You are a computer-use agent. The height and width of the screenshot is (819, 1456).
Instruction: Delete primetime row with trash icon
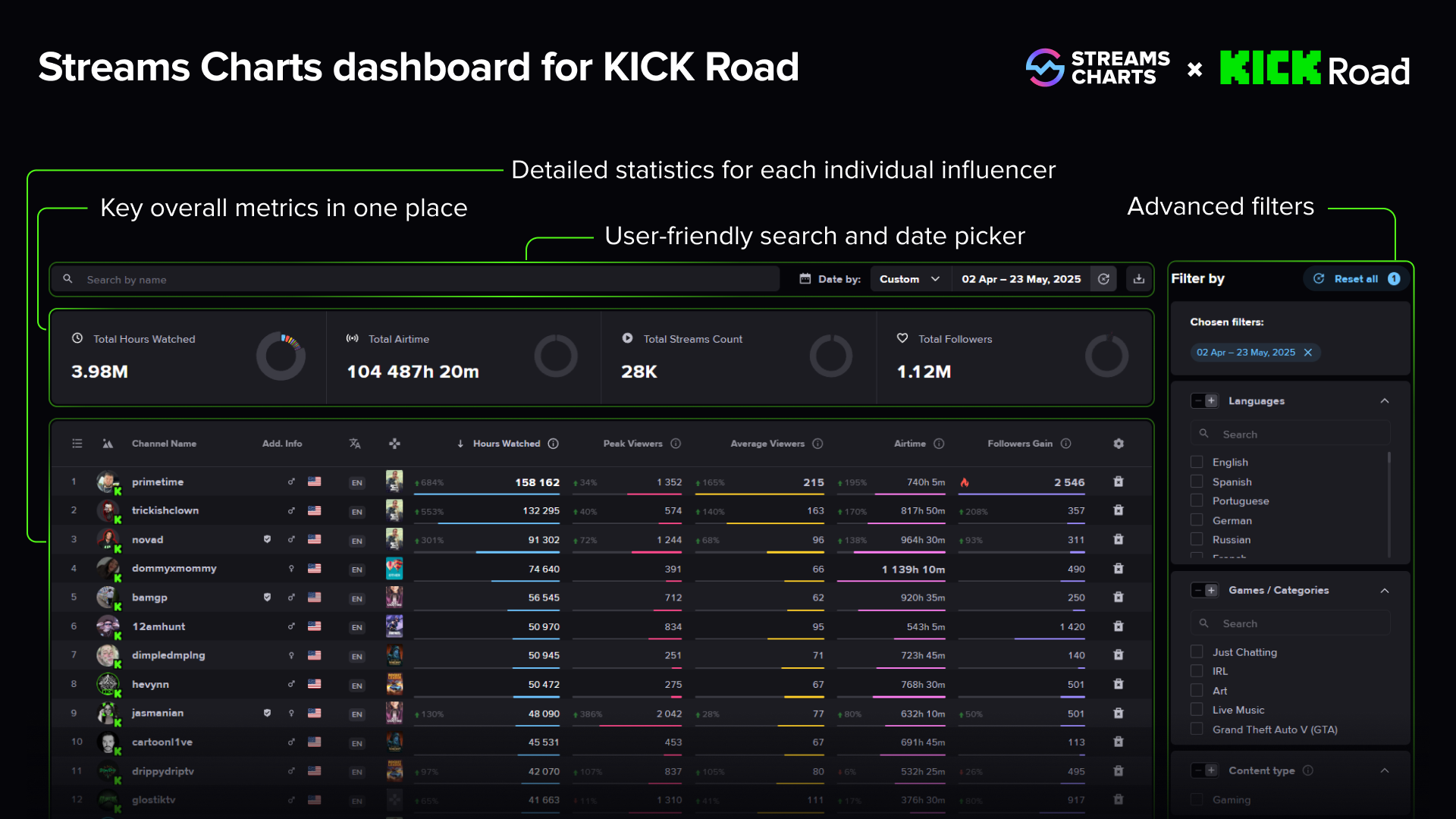click(1118, 482)
